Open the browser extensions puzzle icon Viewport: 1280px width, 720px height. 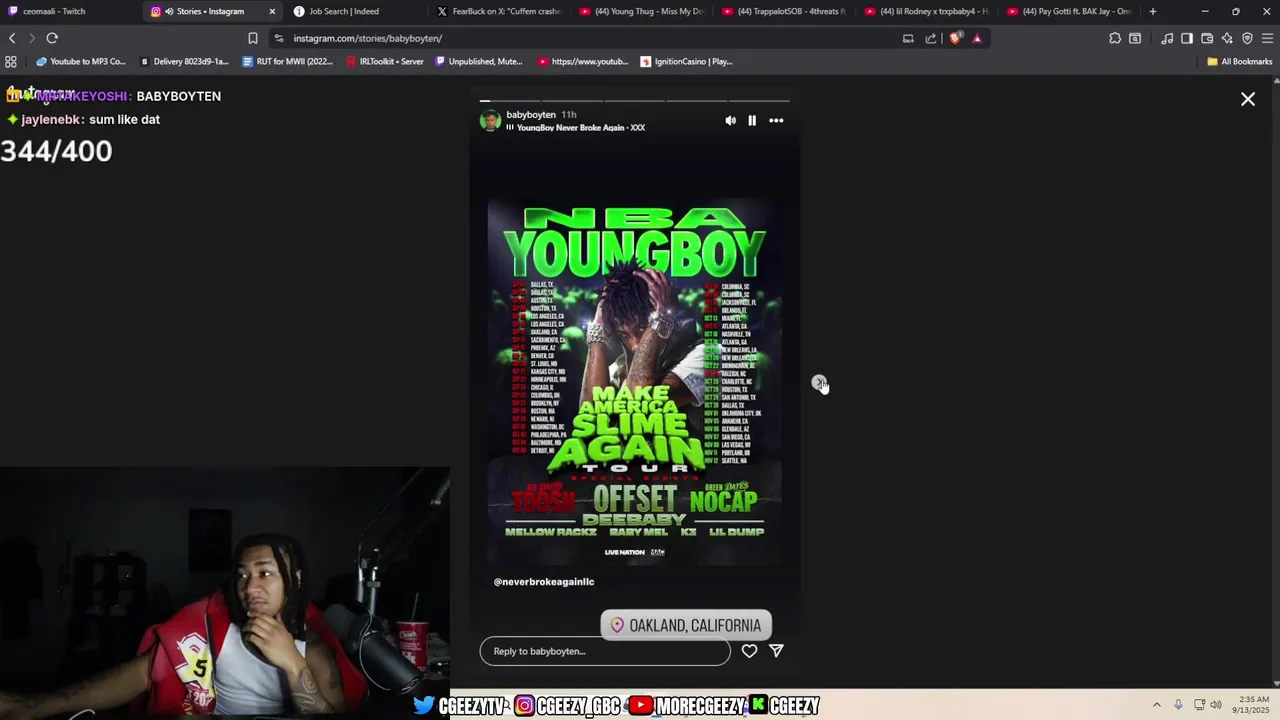pyautogui.click(x=1115, y=38)
